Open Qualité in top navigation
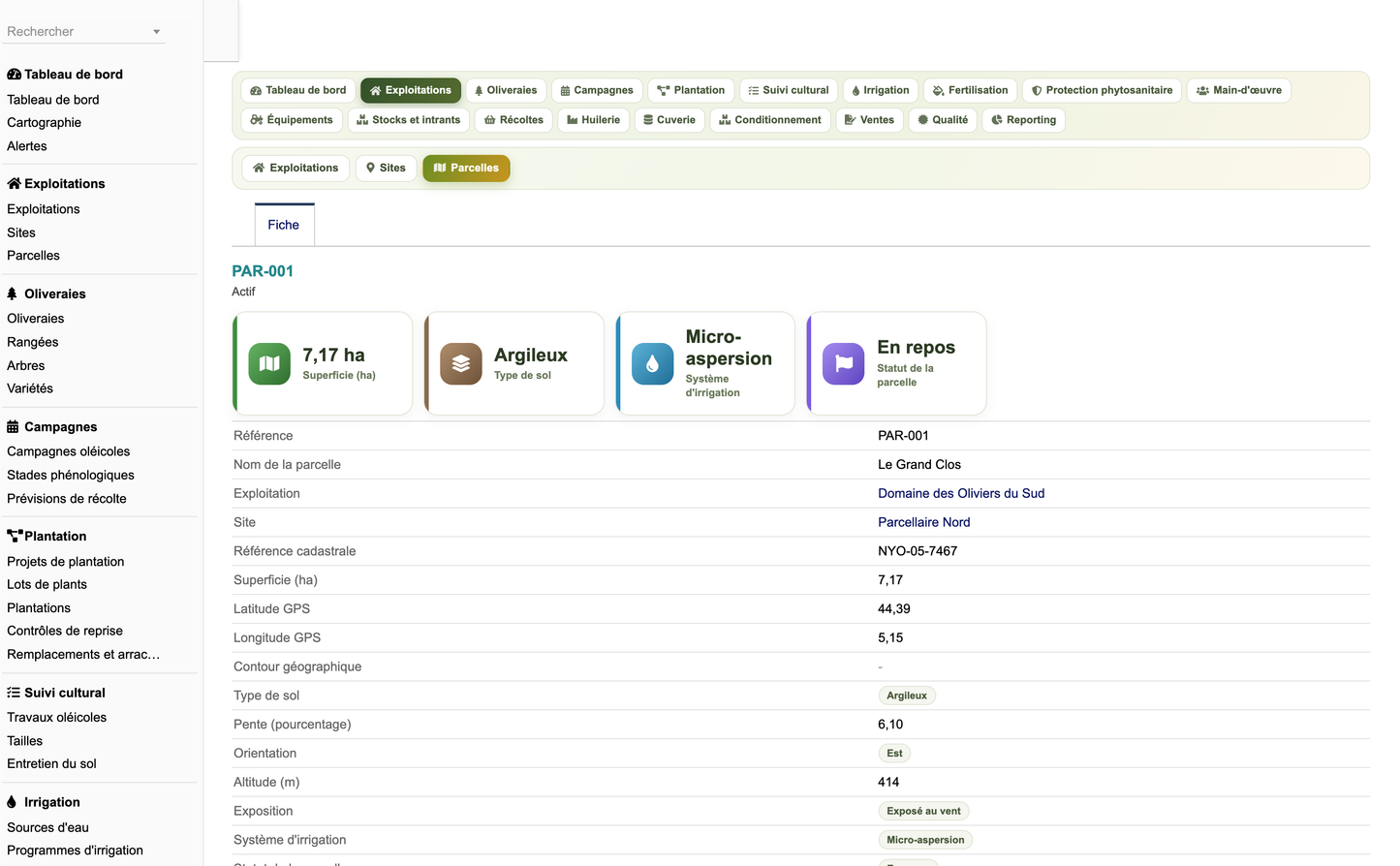Viewport: 1400px width, 866px height. tap(943, 120)
